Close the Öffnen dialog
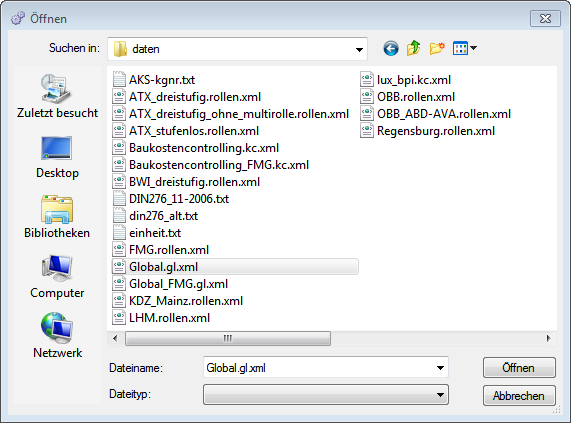Screen dimensions: 571x423 click(545, 19)
